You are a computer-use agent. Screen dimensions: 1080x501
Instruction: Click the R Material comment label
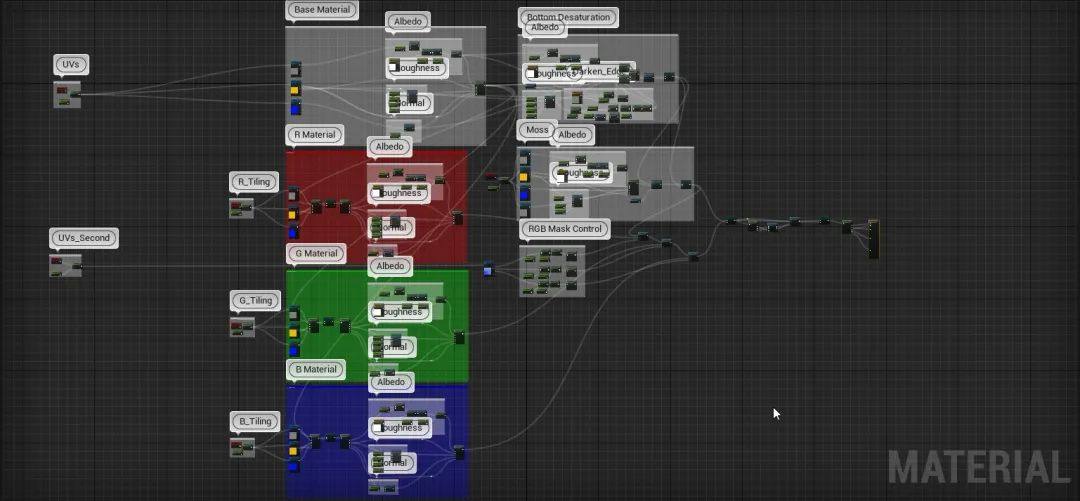(314, 135)
